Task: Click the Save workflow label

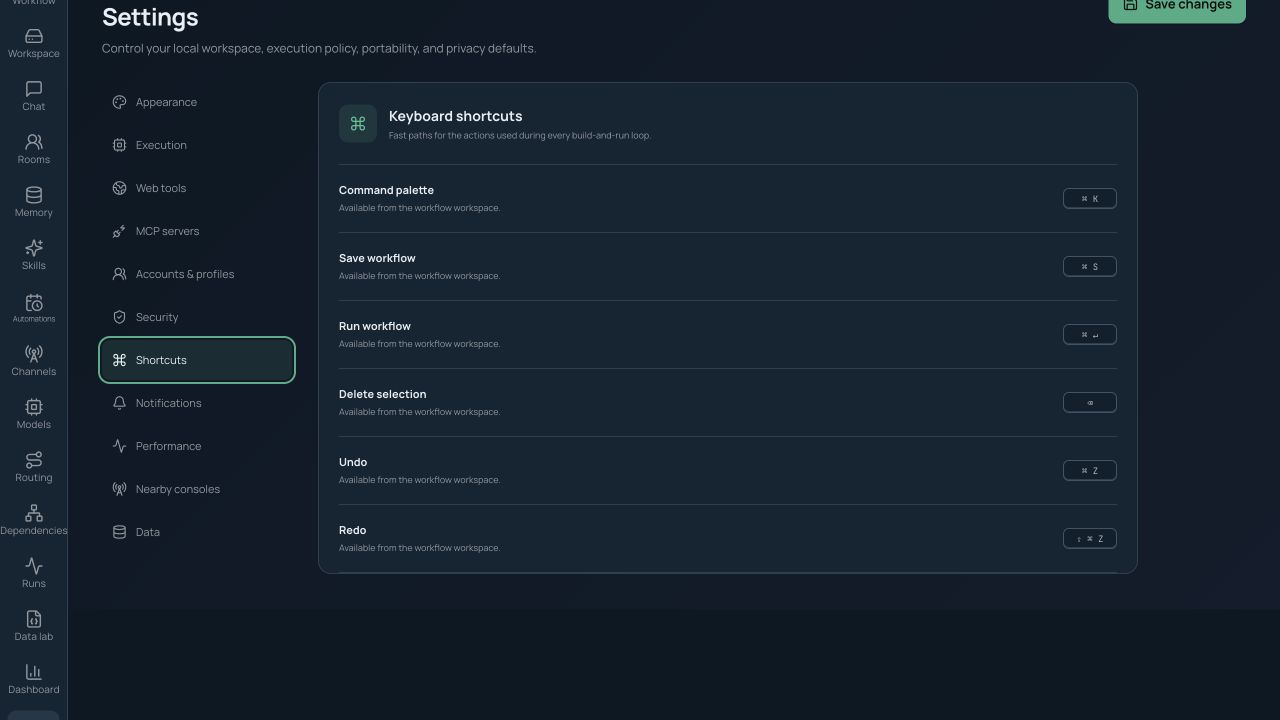Action: pyautogui.click(x=377, y=258)
